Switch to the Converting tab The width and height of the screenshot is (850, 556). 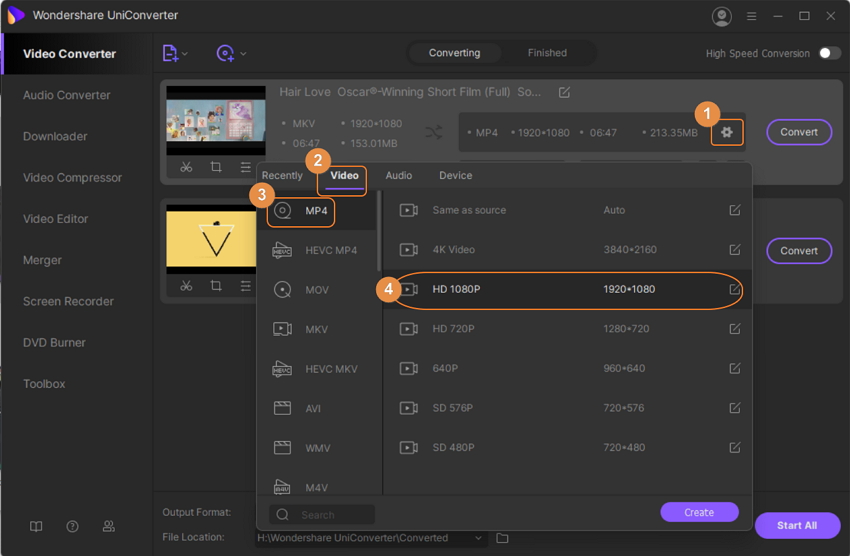pyautogui.click(x=454, y=53)
